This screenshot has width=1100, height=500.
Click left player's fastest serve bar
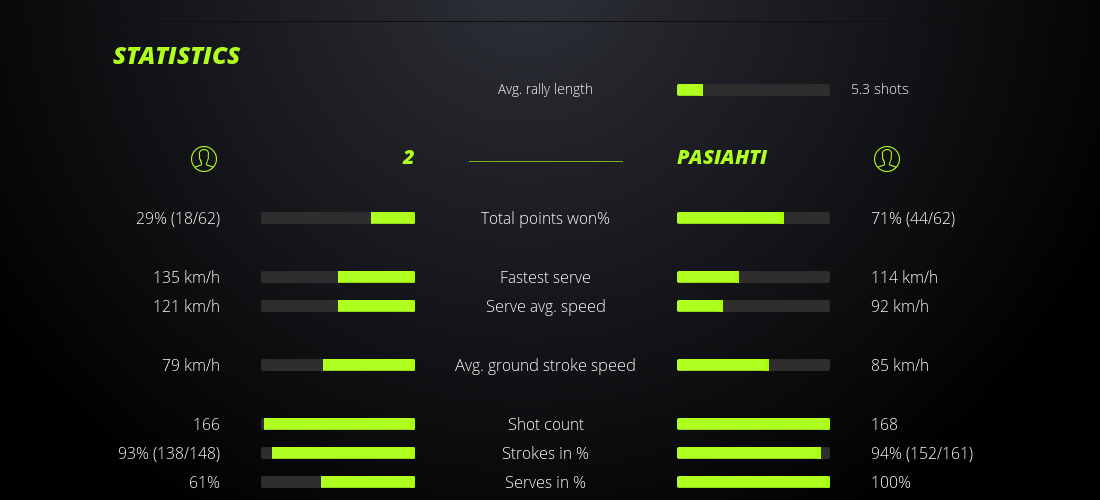tap(338, 277)
